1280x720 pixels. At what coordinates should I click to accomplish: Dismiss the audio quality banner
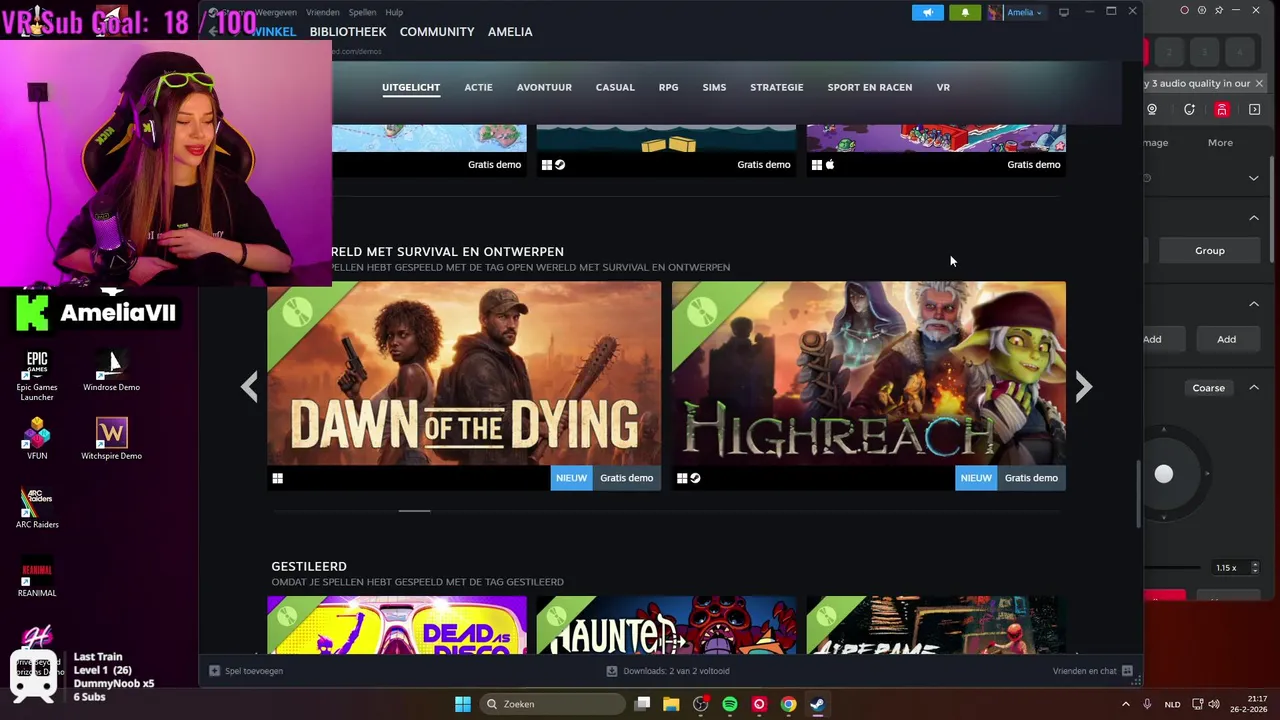click(x=1259, y=83)
